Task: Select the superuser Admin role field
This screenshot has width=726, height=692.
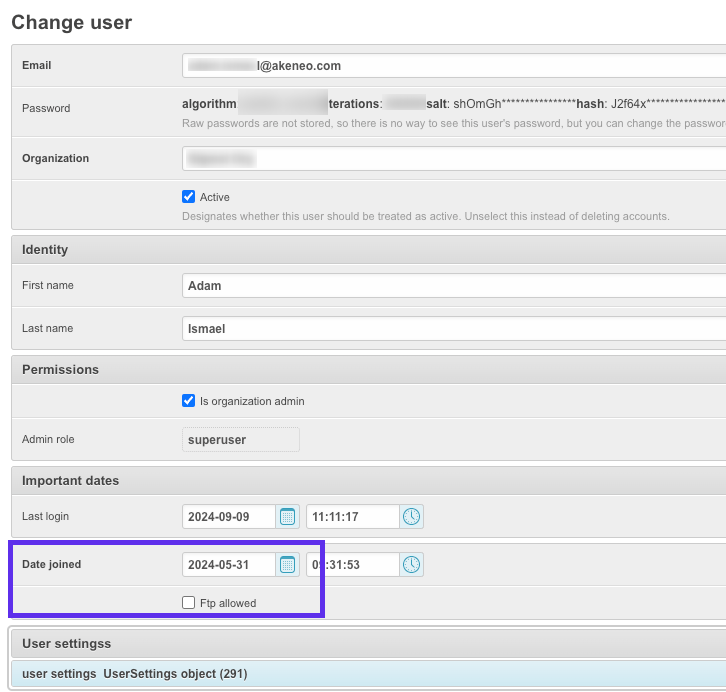Action: 241,440
